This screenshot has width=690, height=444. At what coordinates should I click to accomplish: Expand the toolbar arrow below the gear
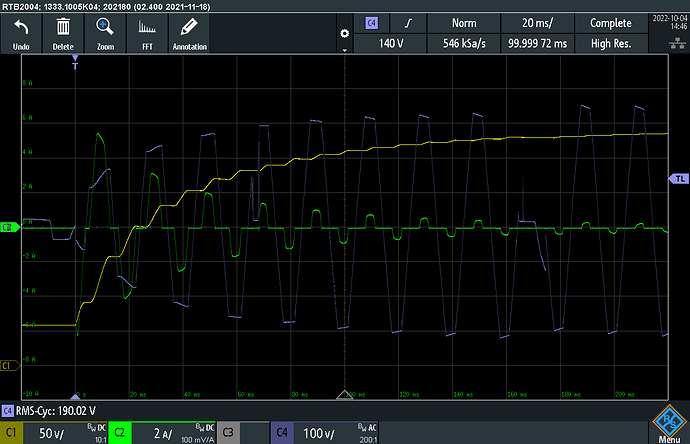click(345, 50)
